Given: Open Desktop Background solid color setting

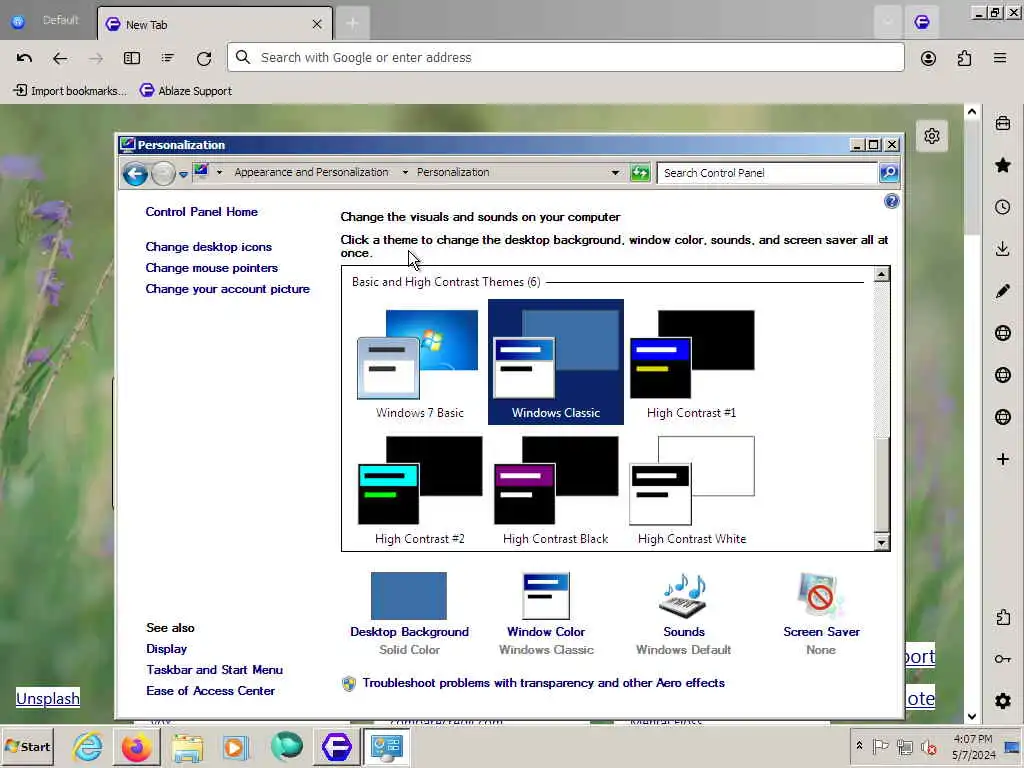Looking at the screenshot, I should point(409,614).
